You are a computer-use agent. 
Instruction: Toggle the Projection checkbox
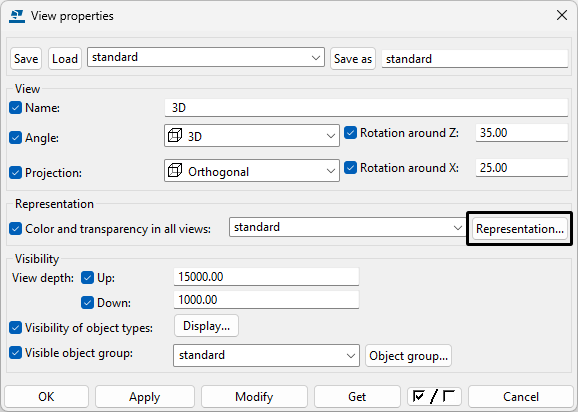15,172
